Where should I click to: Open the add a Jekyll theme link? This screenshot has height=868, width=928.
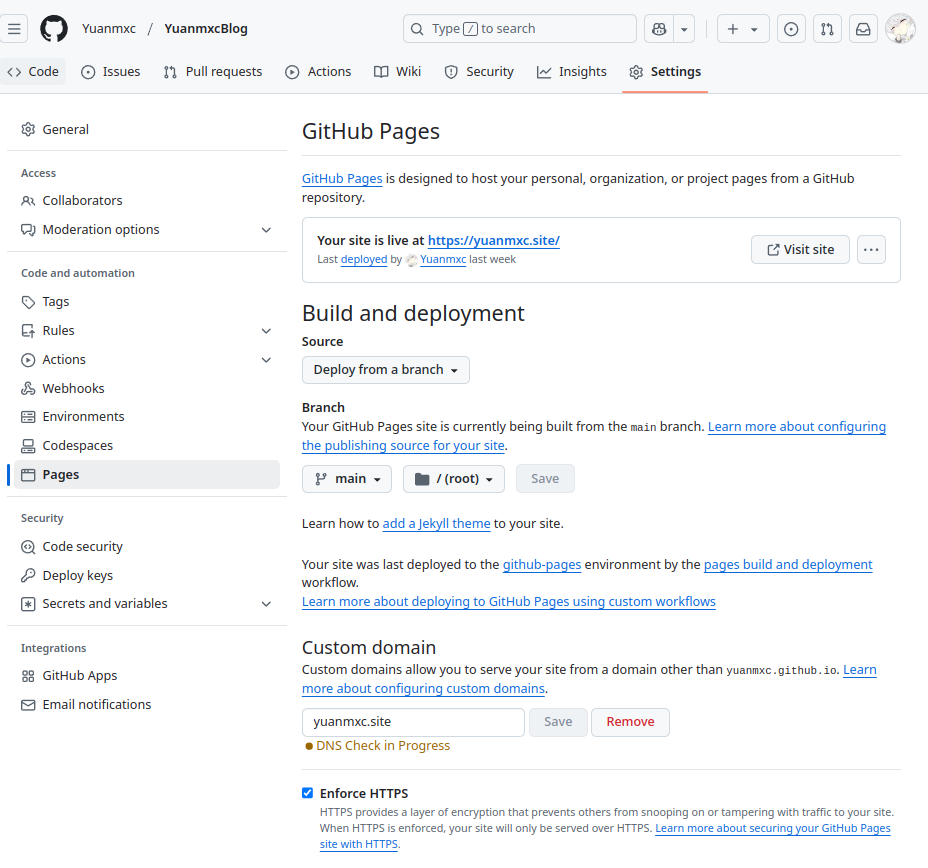pyautogui.click(x=436, y=524)
